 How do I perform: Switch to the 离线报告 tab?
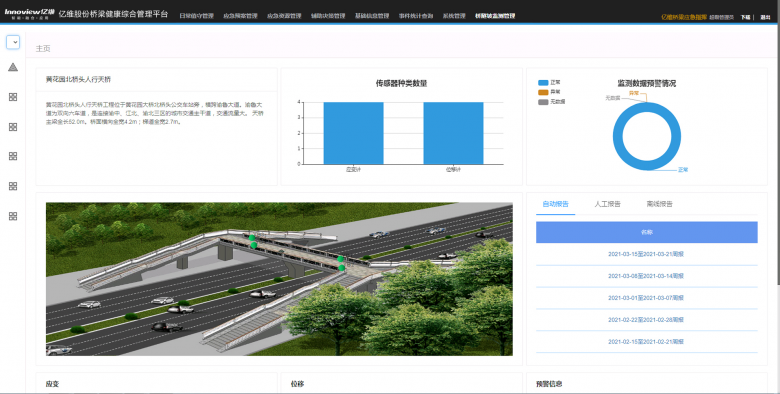pos(660,204)
